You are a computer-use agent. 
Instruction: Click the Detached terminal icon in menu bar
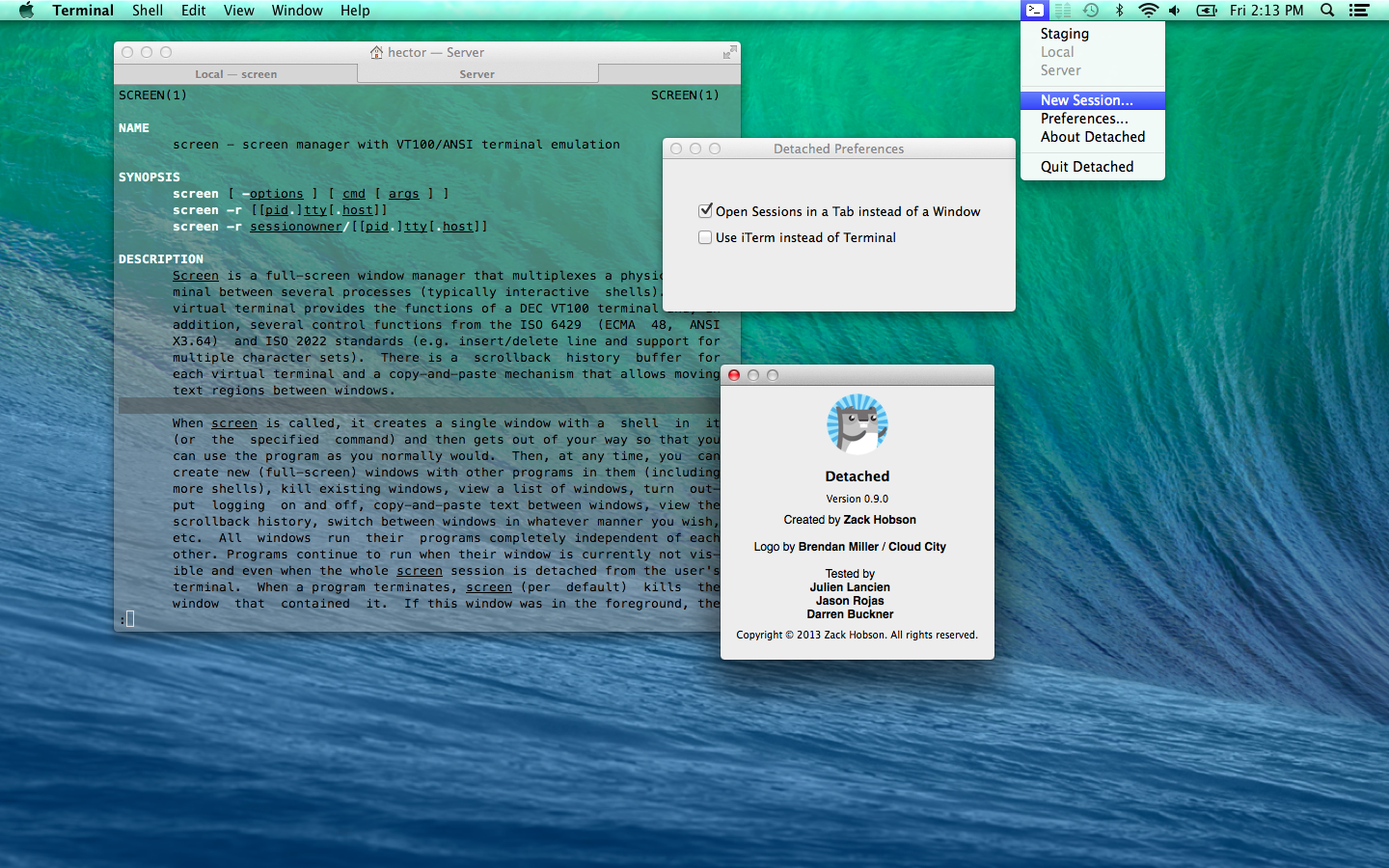click(x=1034, y=11)
